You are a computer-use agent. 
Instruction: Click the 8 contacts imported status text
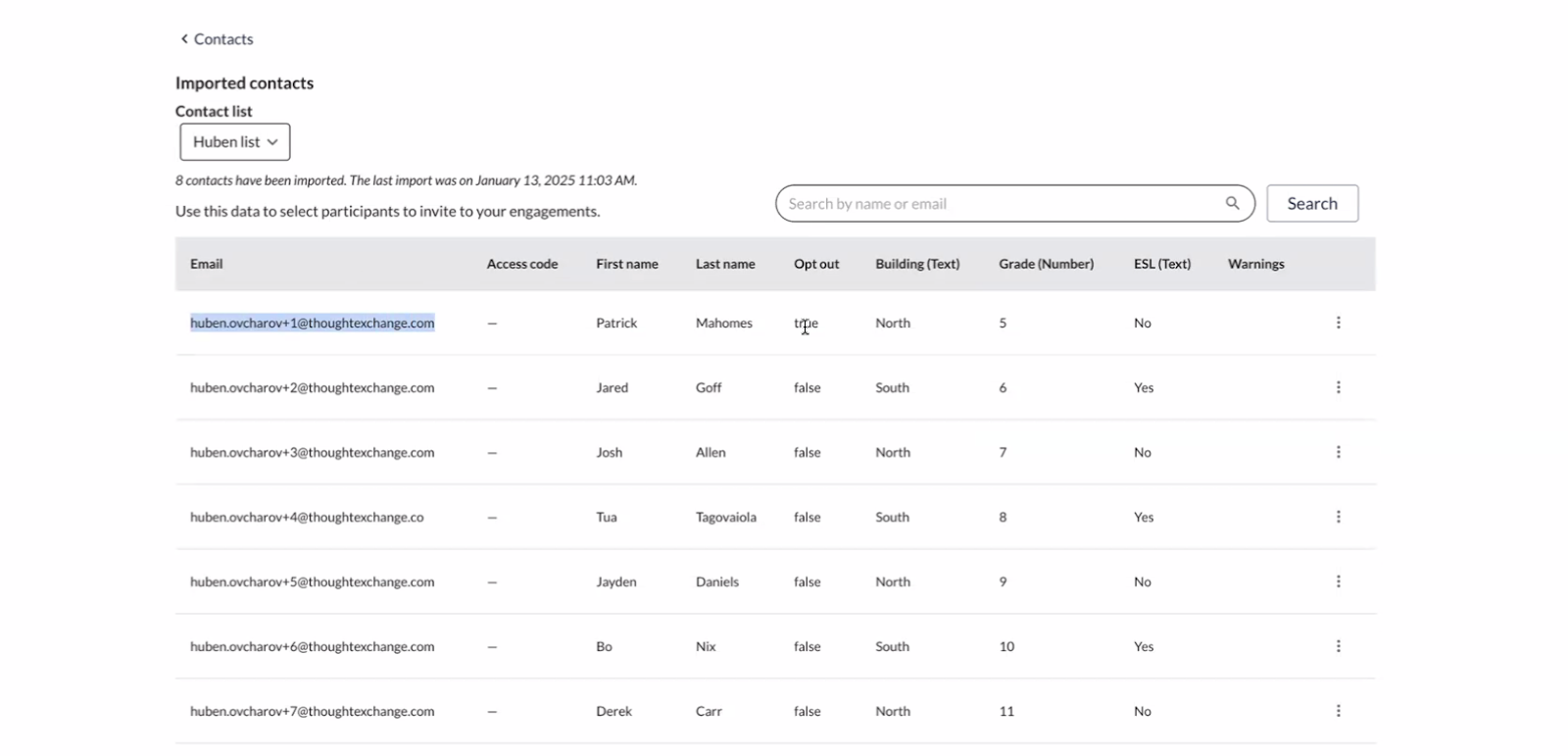pyautogui.click(x=407, y=180)
